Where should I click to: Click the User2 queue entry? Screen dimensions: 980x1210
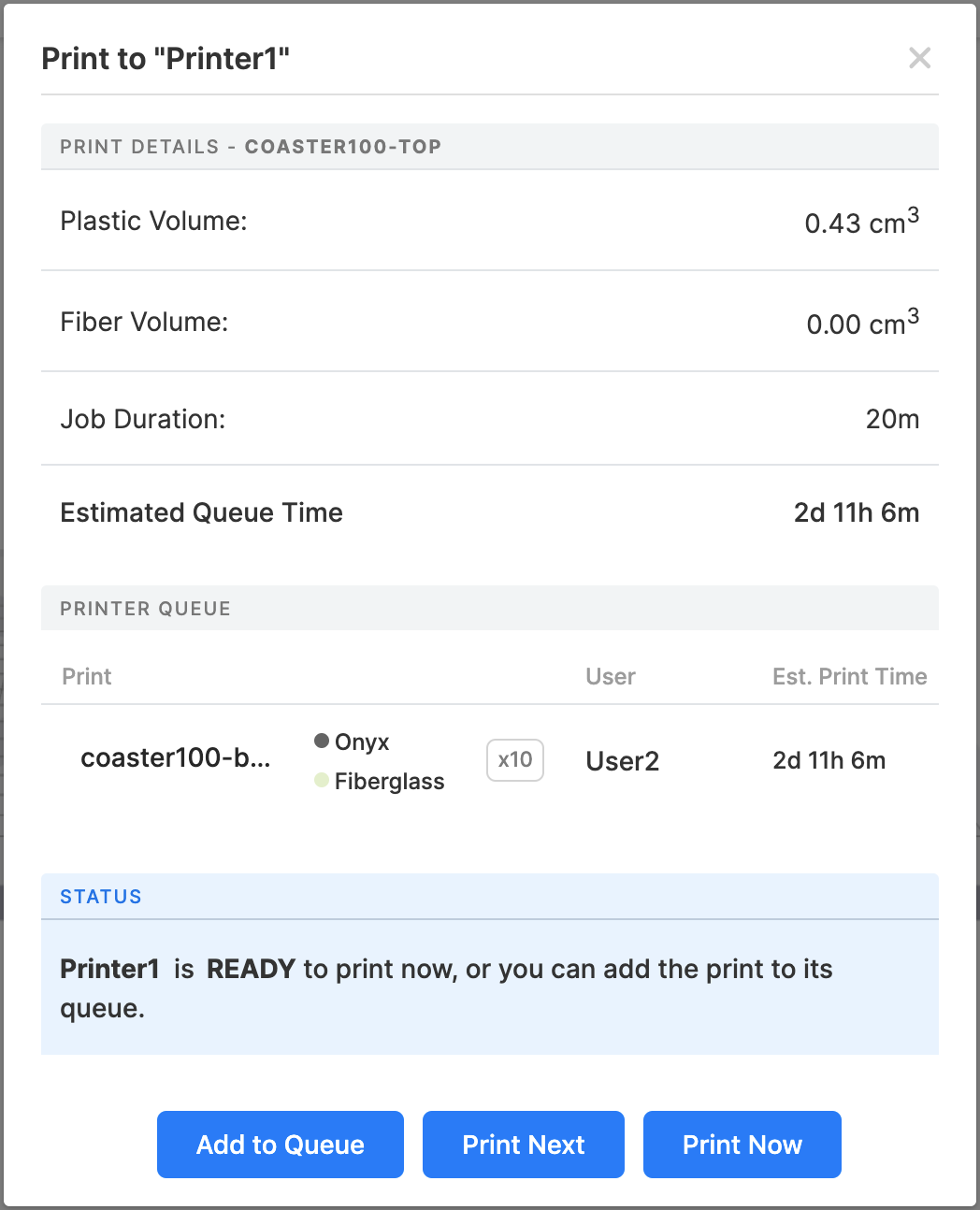tap(622, 760)
